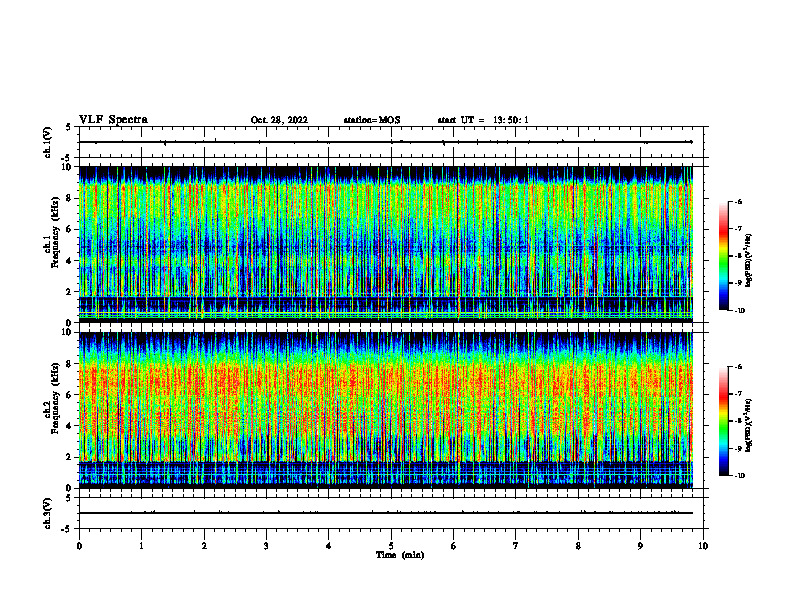
Task: Click the "VLF Spectra" plot title
Action: (113, 120)
